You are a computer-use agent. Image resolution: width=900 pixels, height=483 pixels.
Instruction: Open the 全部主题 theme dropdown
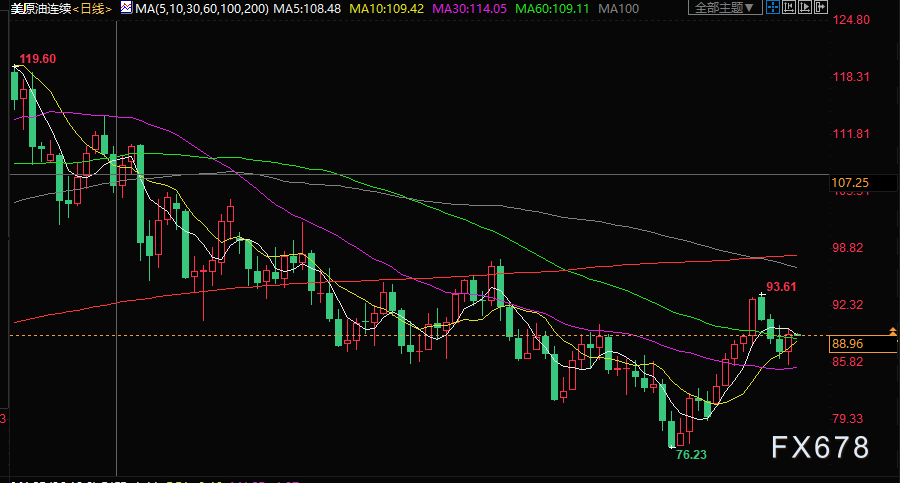coord(722,8)
